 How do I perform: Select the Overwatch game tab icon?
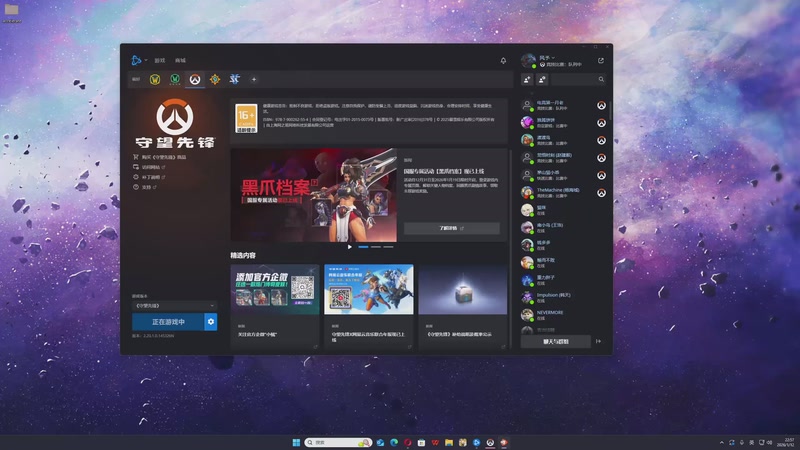pos(195,79)
